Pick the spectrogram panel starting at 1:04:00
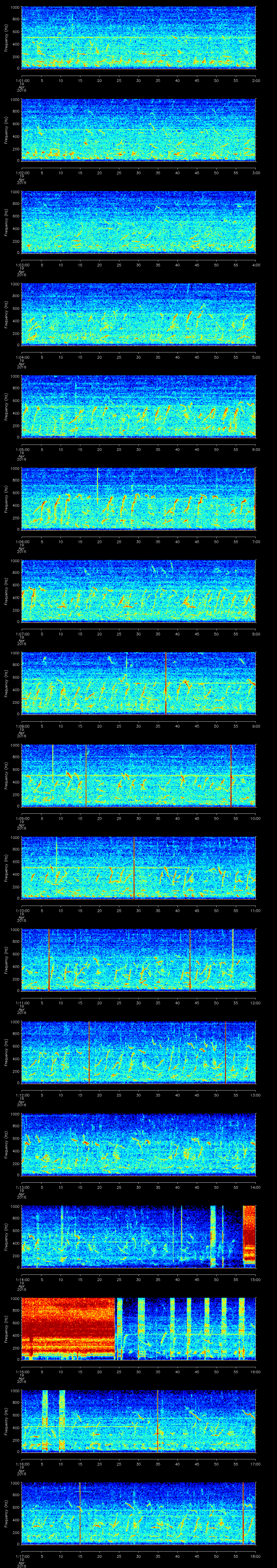 pyautogui.click(x=139, y=314)
